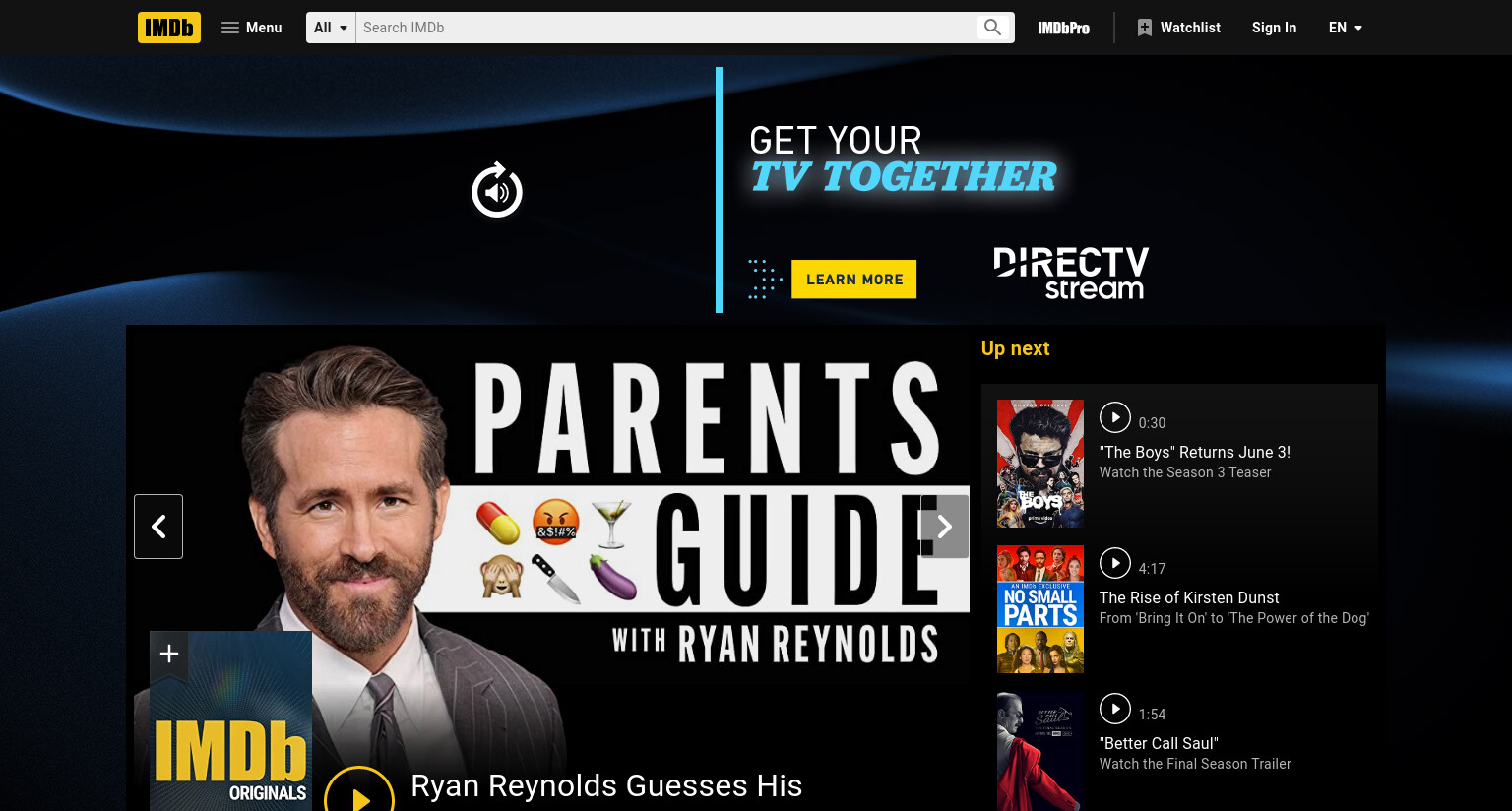Open Better Call Saul poster thumbnail
Image resolution: width=1512 pixels, height=811 pixels.
tap(1040, 751)
